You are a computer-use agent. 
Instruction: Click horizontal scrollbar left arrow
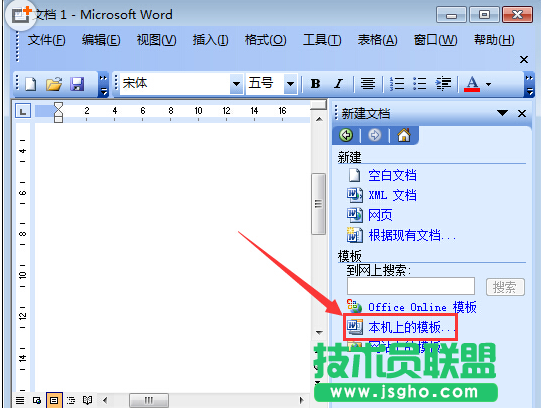pyautogui.click(x=105, y=400)
